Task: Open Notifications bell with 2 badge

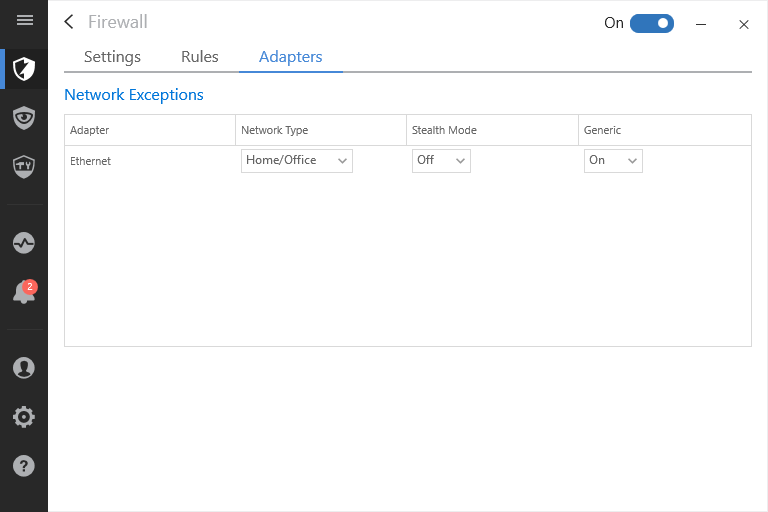Action: pyautogui.click(x=24, y=292)
